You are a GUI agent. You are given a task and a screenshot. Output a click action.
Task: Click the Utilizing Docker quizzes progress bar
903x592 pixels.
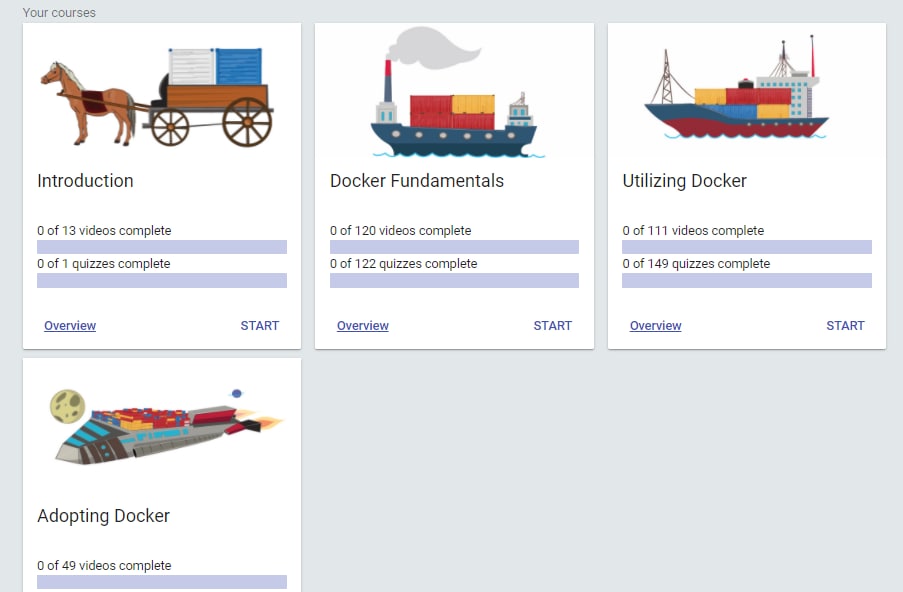[747, 281]
